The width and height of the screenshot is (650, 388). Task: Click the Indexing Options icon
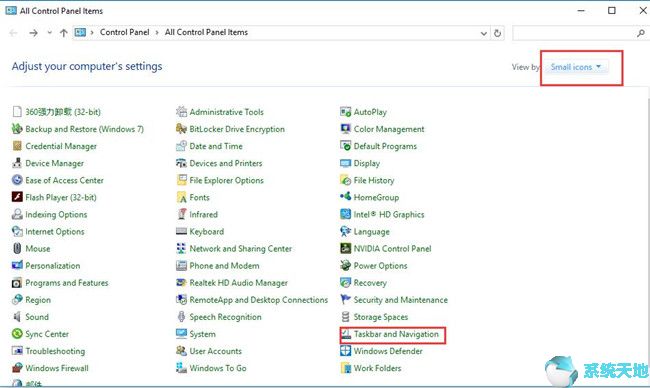click(17, 214)
